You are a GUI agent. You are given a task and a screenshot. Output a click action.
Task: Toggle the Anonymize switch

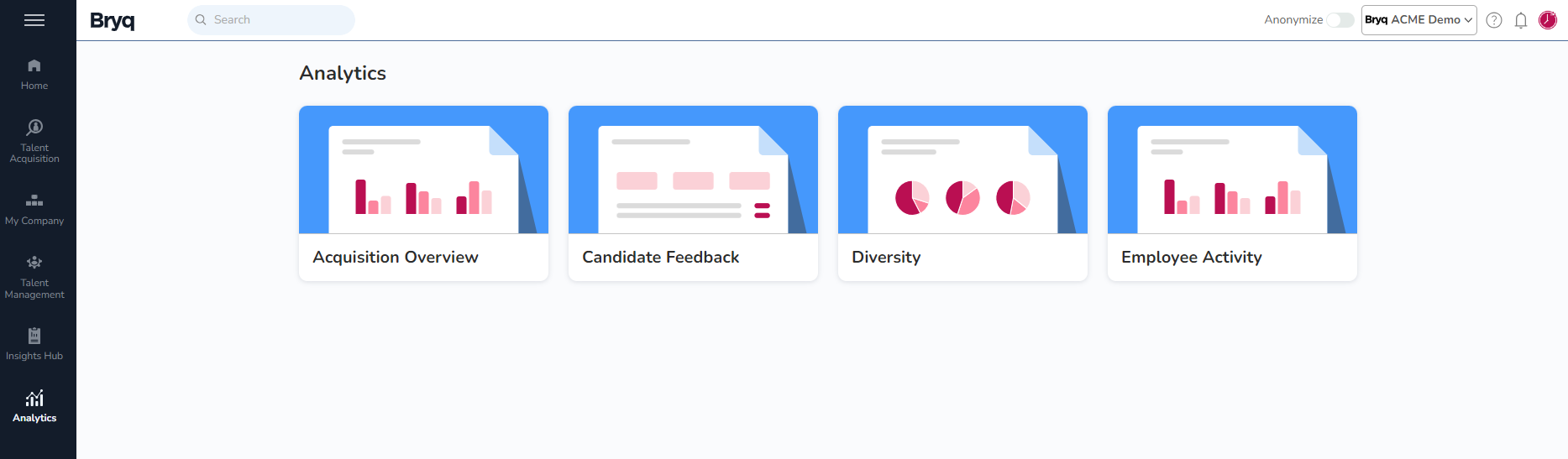point(1340,20)
